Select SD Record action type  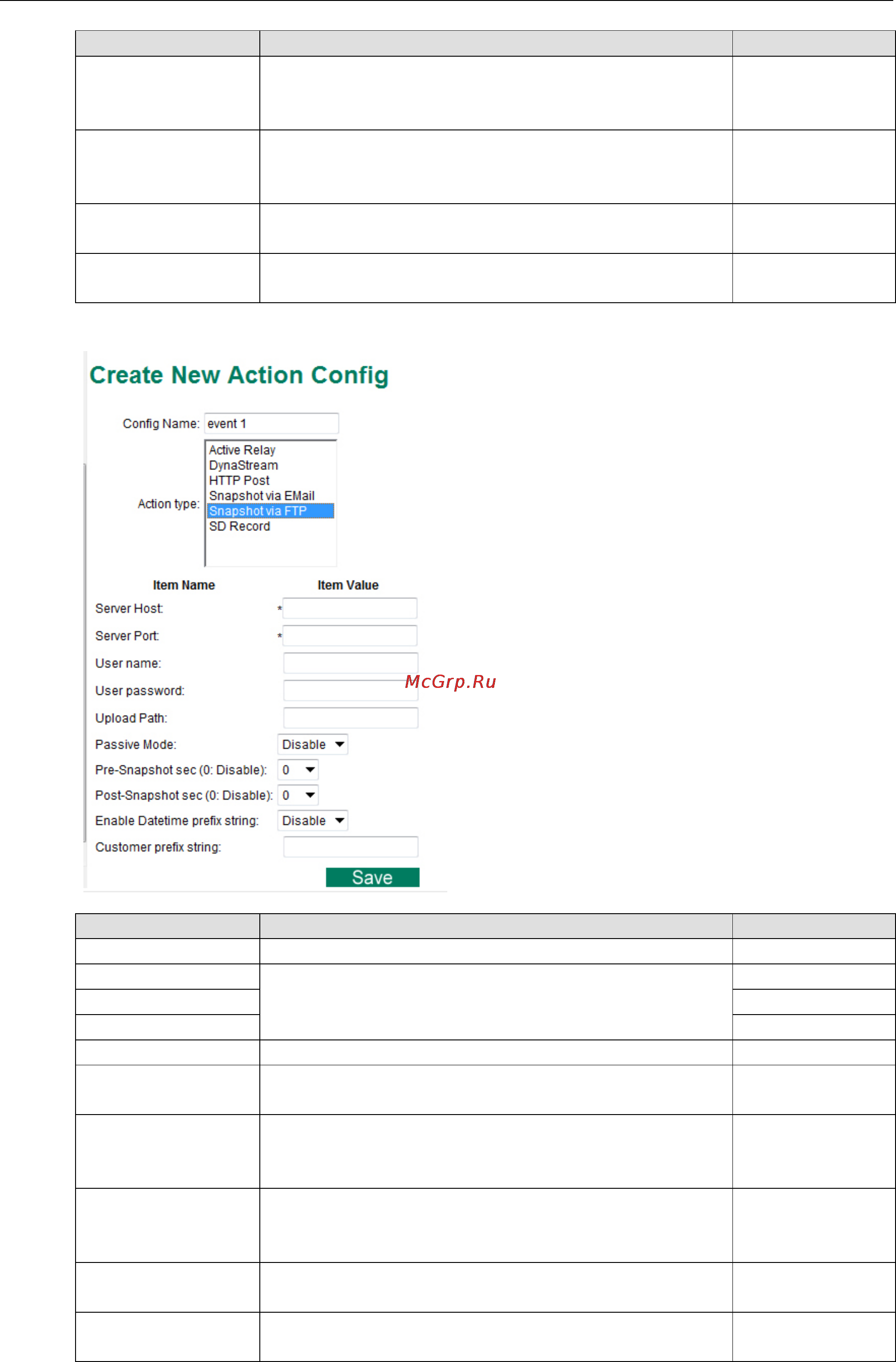click(239, 526)
